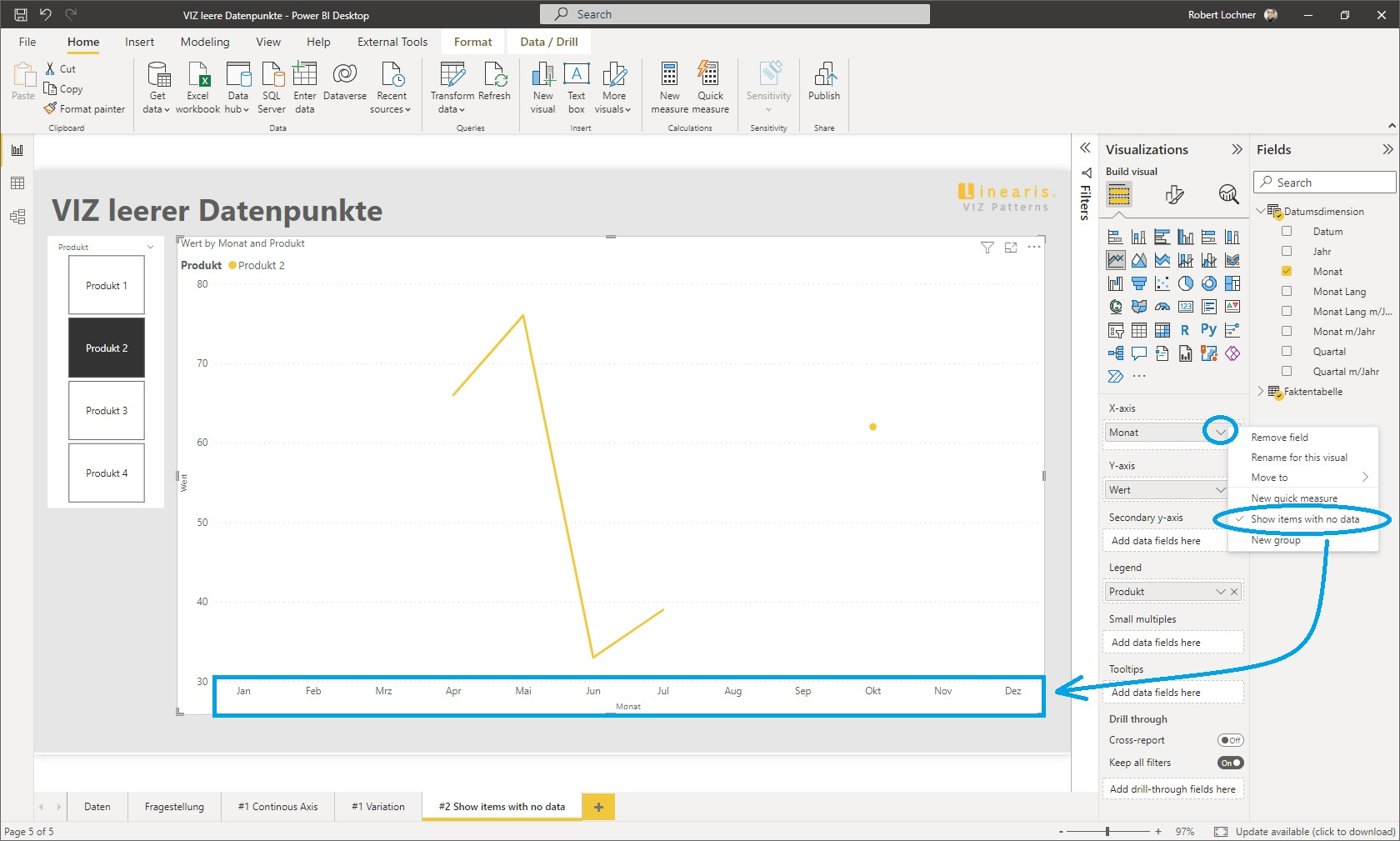This screenshot has height=841, width=1400.
Task: Uncheck the Monat field checkbox
Action: [1287, 271]
